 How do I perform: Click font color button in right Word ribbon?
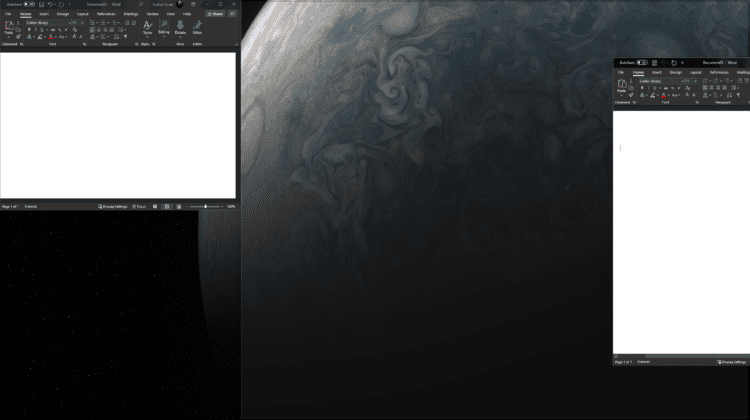663,95
